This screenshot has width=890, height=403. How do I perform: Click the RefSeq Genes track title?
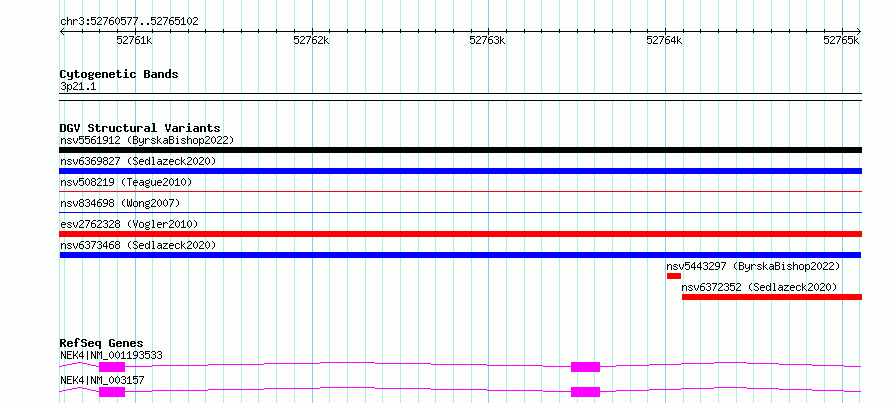point(102,343)
